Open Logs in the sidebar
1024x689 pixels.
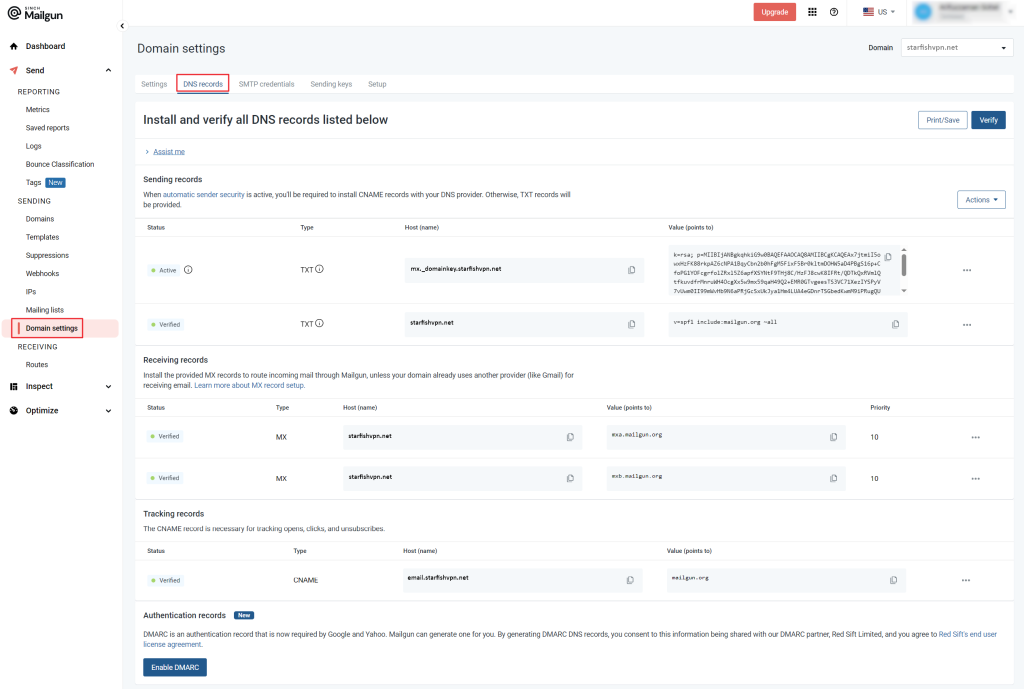[x=33, y=146]
